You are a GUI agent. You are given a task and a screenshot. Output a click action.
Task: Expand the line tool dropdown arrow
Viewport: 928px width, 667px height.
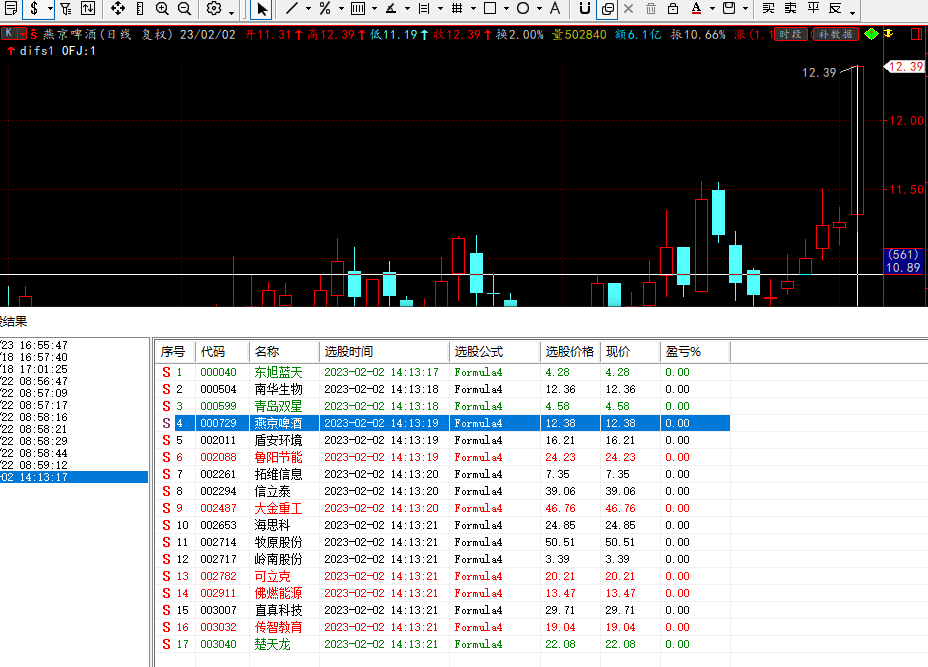(x=308, y=9)
